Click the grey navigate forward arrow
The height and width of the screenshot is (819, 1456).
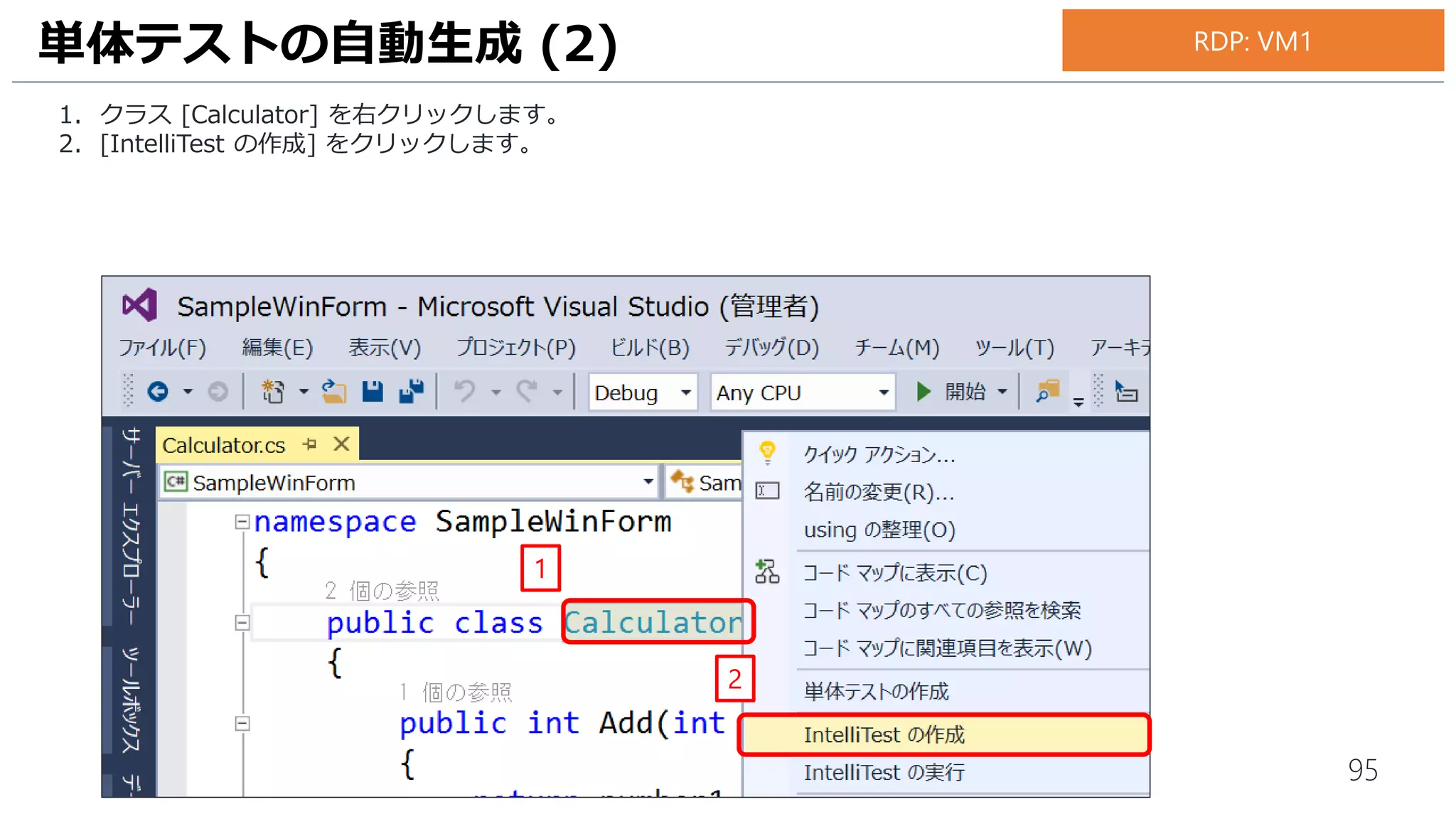click(218, 392)
